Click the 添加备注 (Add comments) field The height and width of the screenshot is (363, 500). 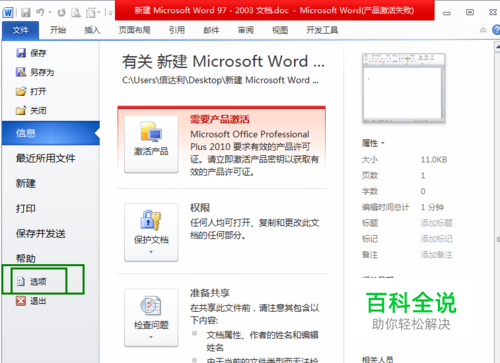(436, 255)
